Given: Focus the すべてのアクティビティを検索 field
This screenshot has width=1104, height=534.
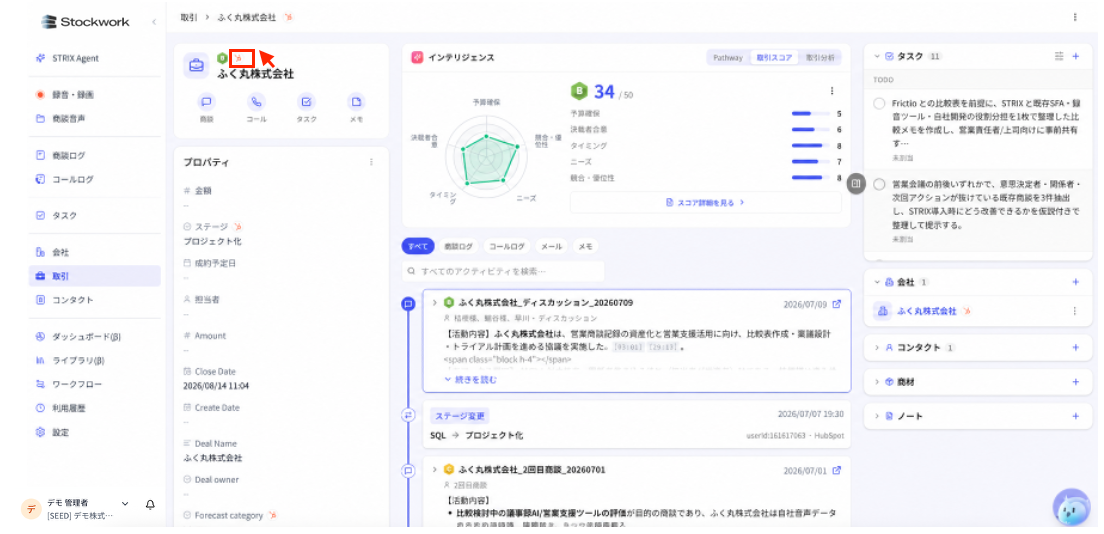Looking at the screenshot, I should [x=503, y=271].
